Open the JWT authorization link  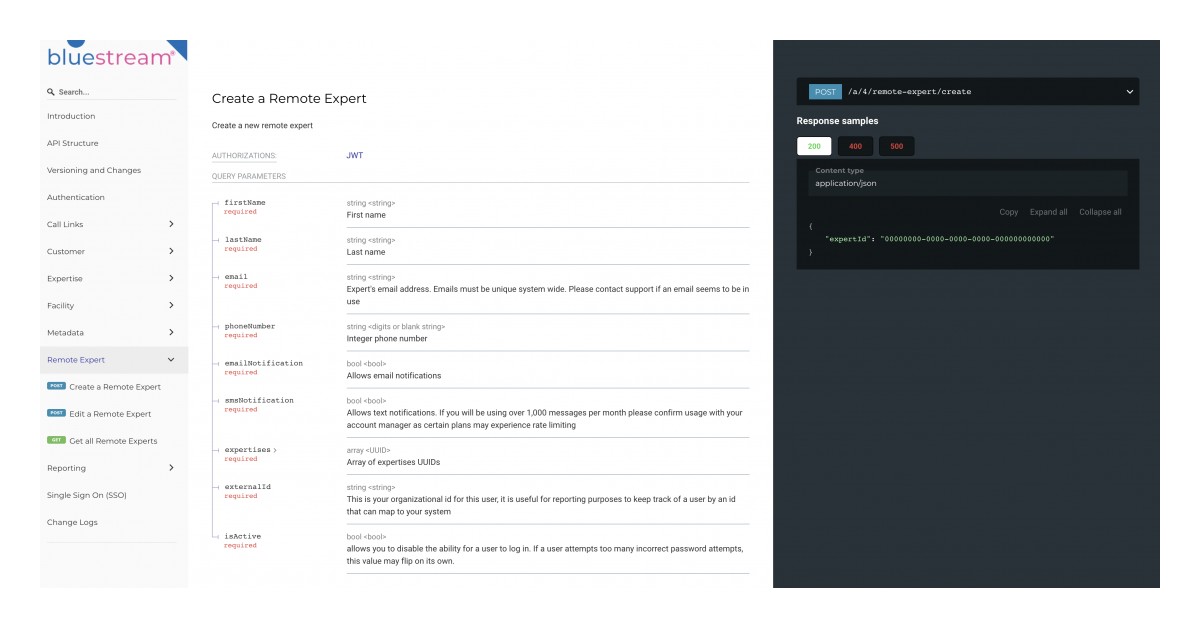click(x=353, y=155)
